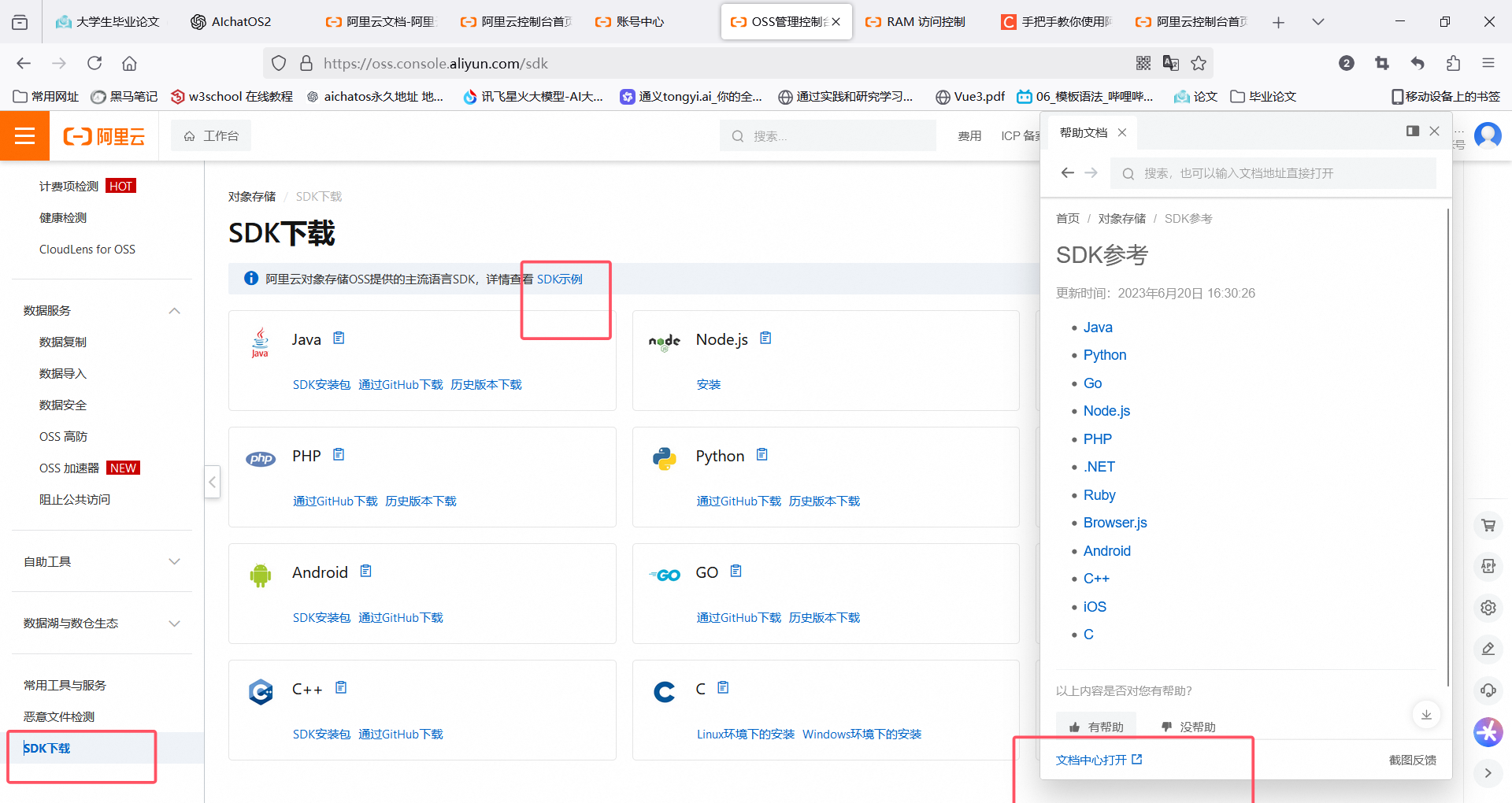Open Python SDK document icon
The height and width of the screenshot is (803, 1512).
coord(762,455)
